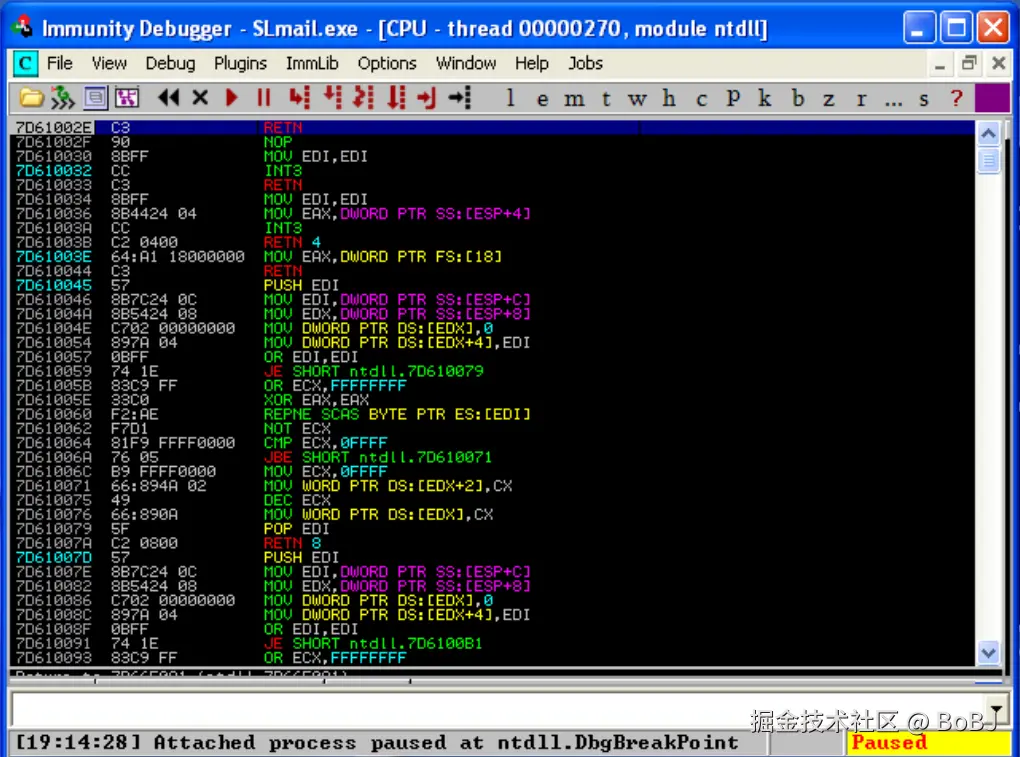The height and width of the screenshot is (757, 1020).
Task: Click the yellow Paused status indicator
Action: (928, 742)
